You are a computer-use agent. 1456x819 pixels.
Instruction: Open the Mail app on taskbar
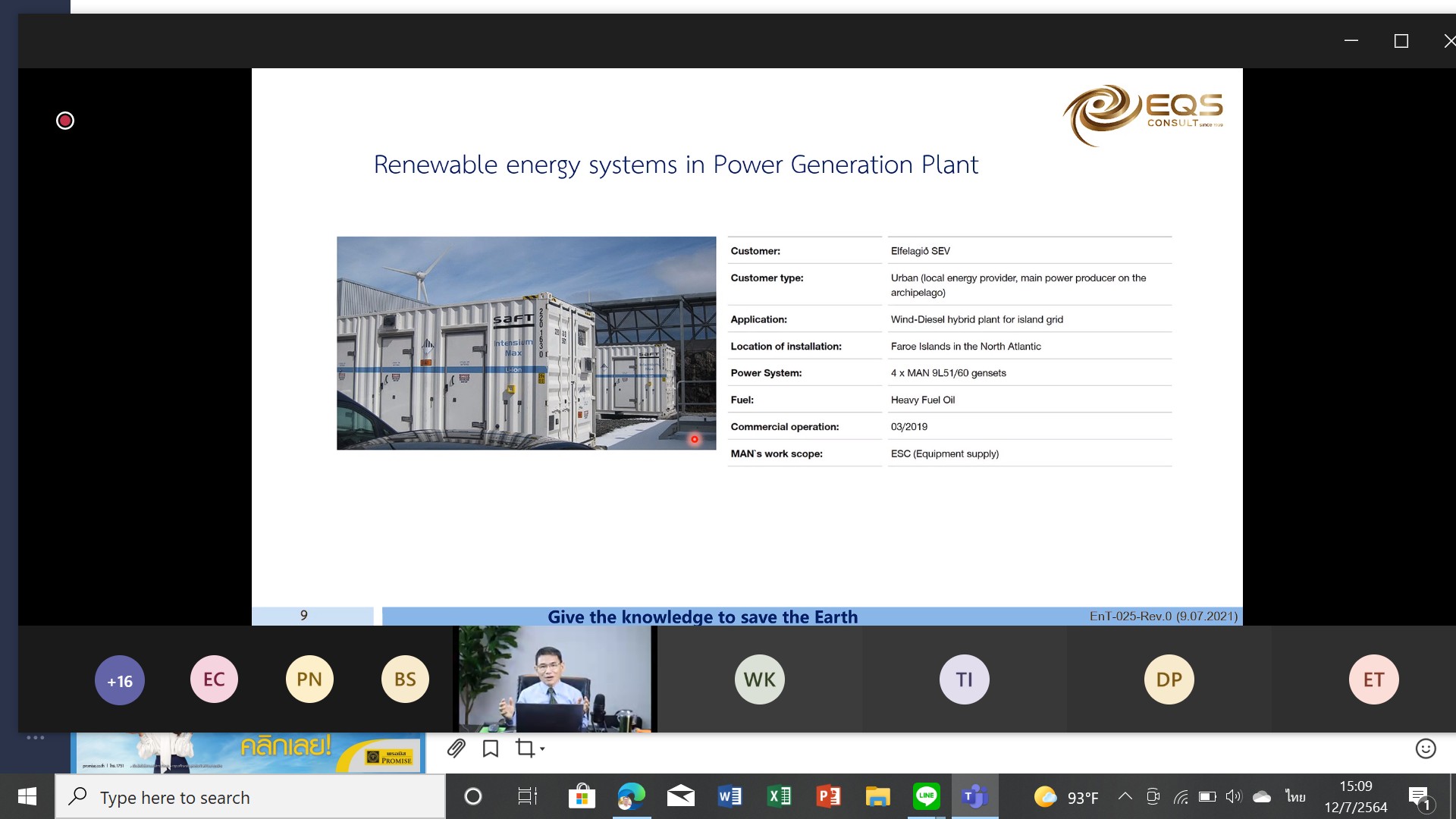681,796
